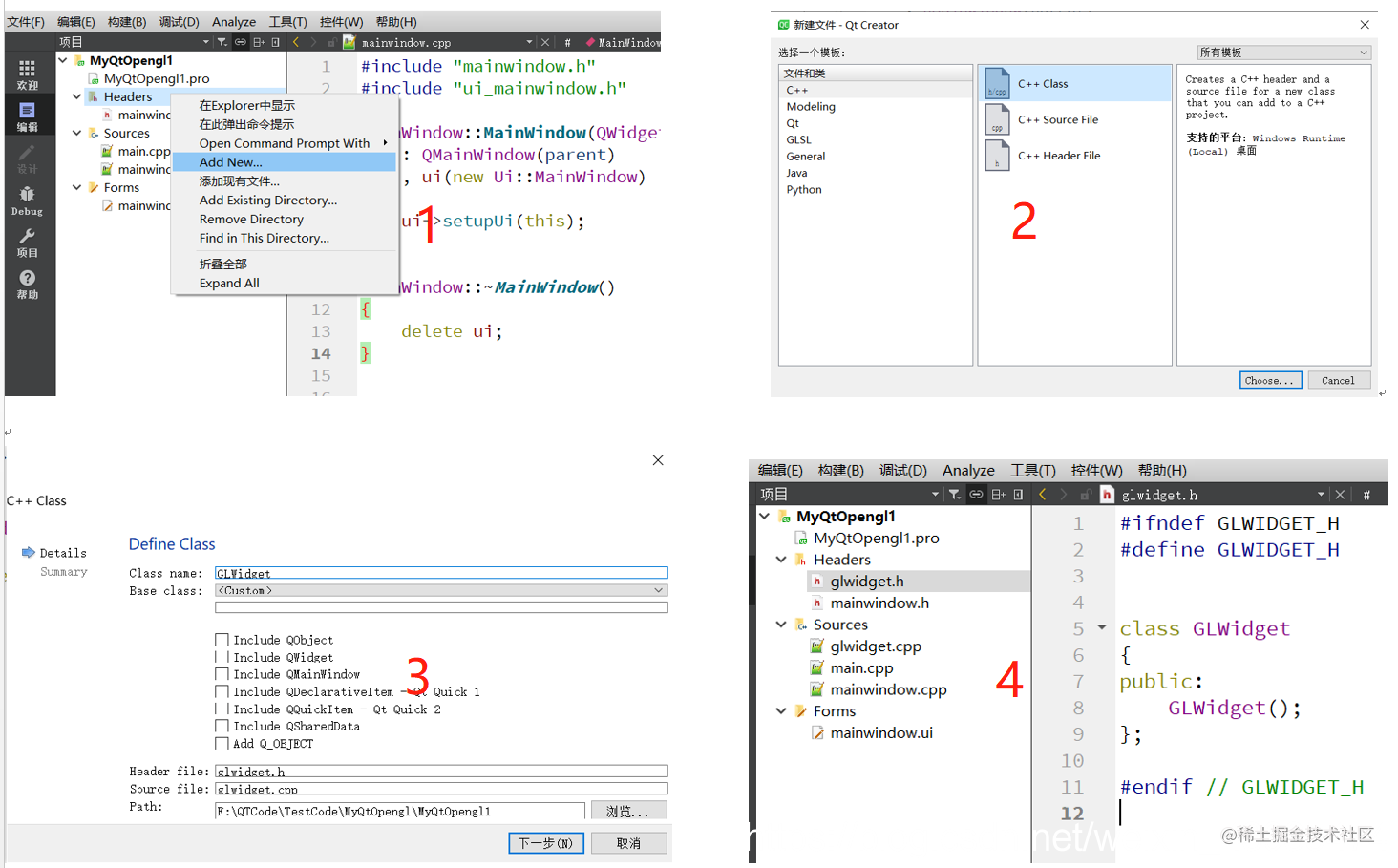Enable the Include QObject checkbox
The width and height of the screenshot is (1398, 868).
[222, 640]
